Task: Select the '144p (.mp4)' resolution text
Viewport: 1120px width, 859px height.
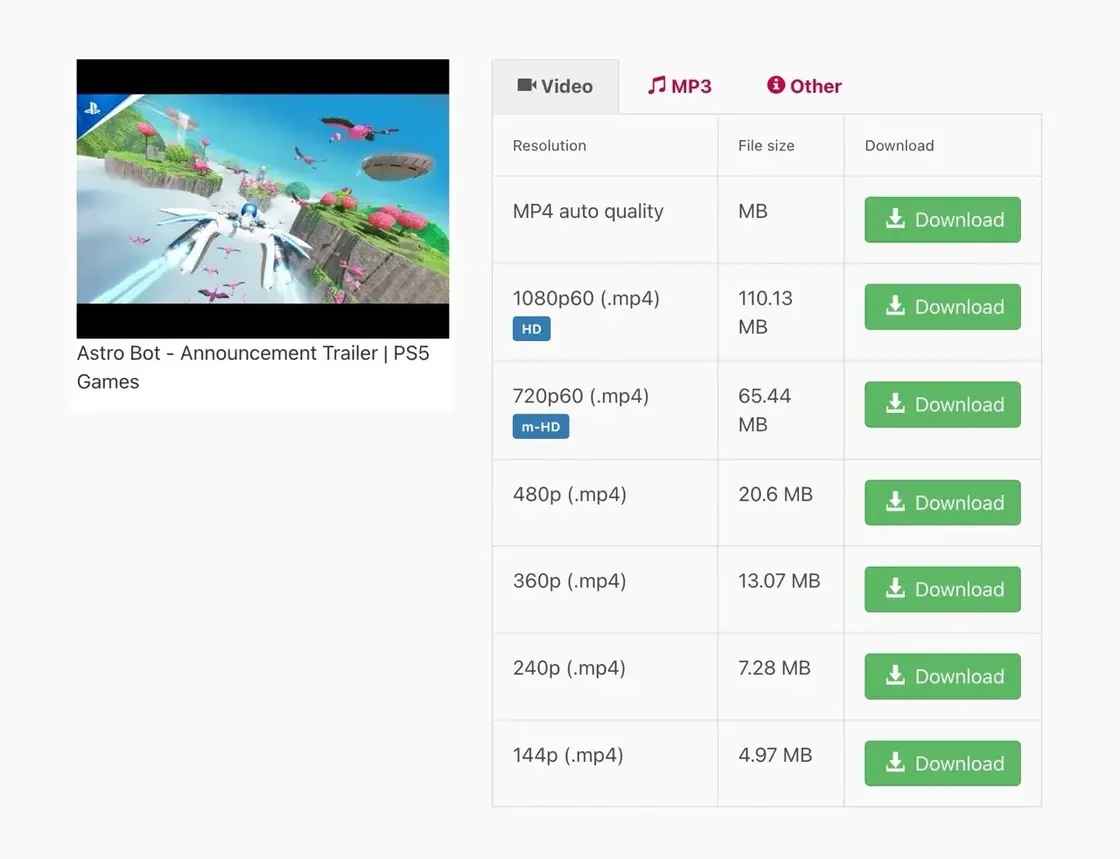Action: click(568, 755)
